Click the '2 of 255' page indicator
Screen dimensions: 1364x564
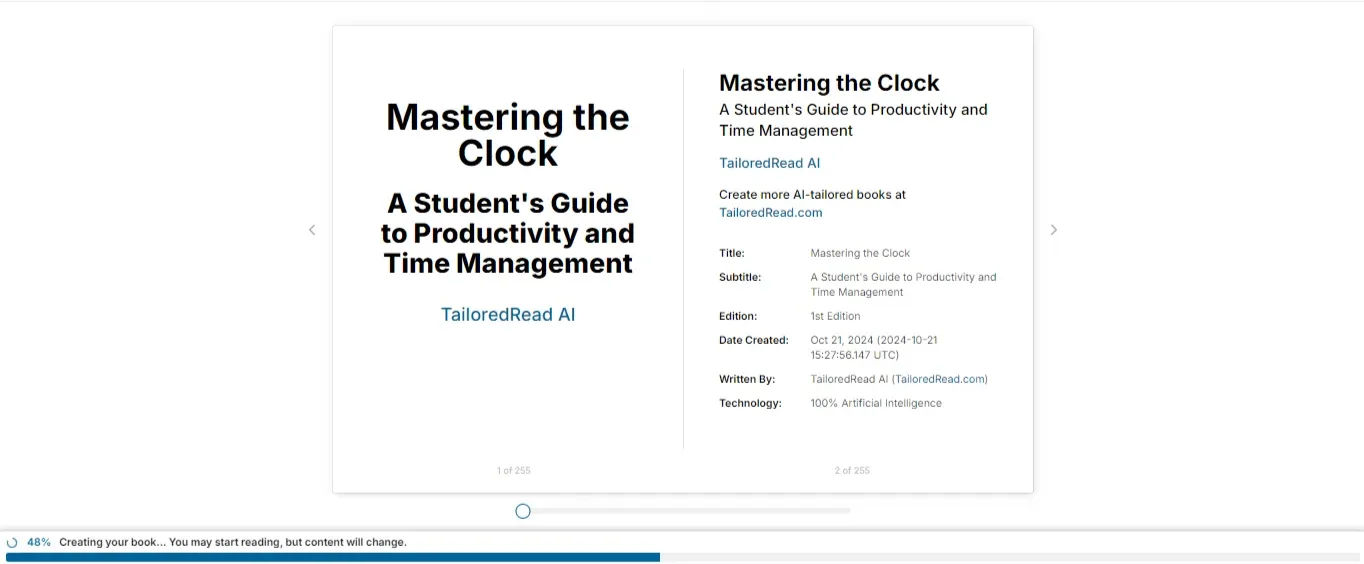852,470
